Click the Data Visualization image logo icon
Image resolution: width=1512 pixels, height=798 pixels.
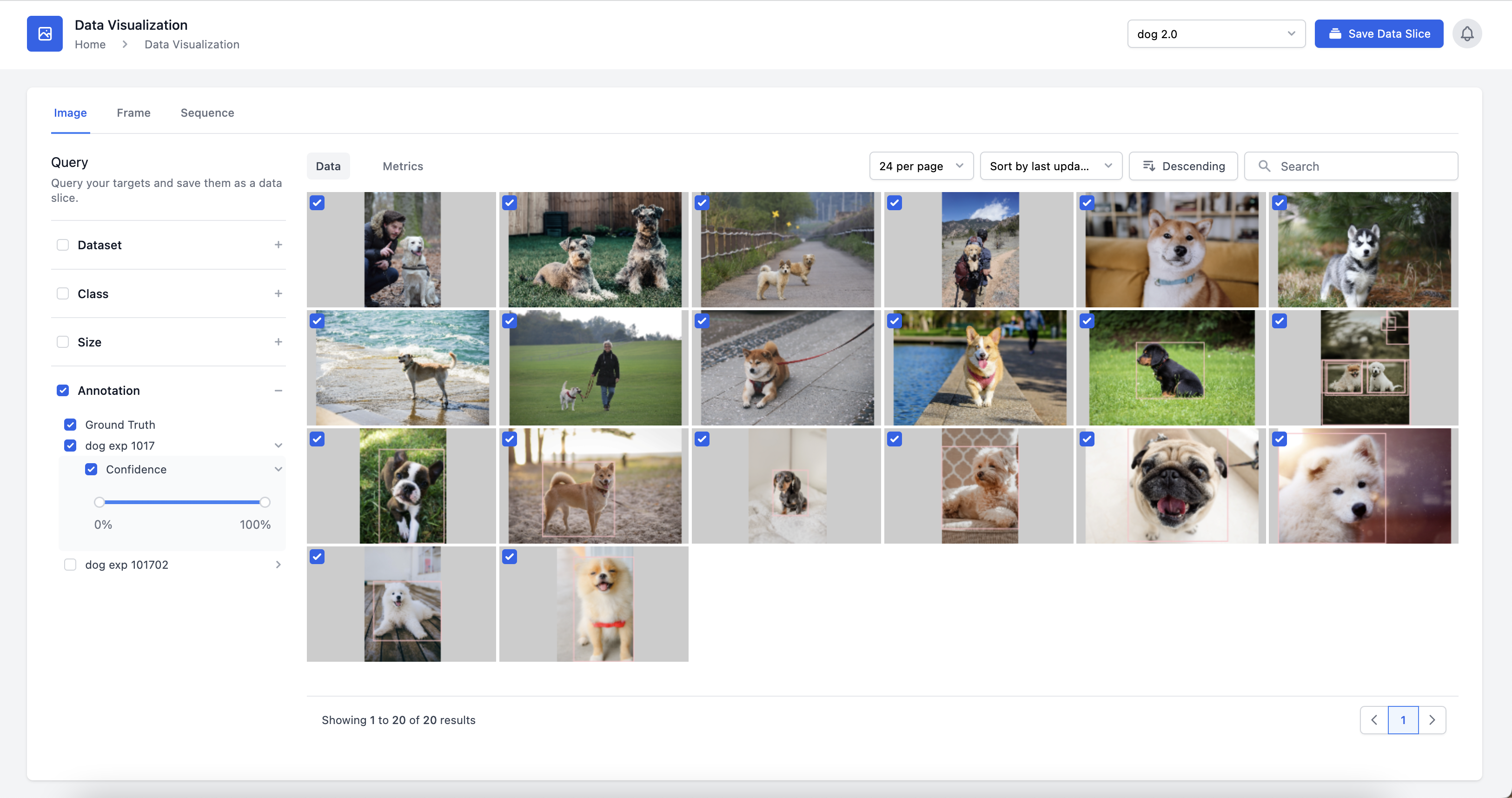point(45,34)
